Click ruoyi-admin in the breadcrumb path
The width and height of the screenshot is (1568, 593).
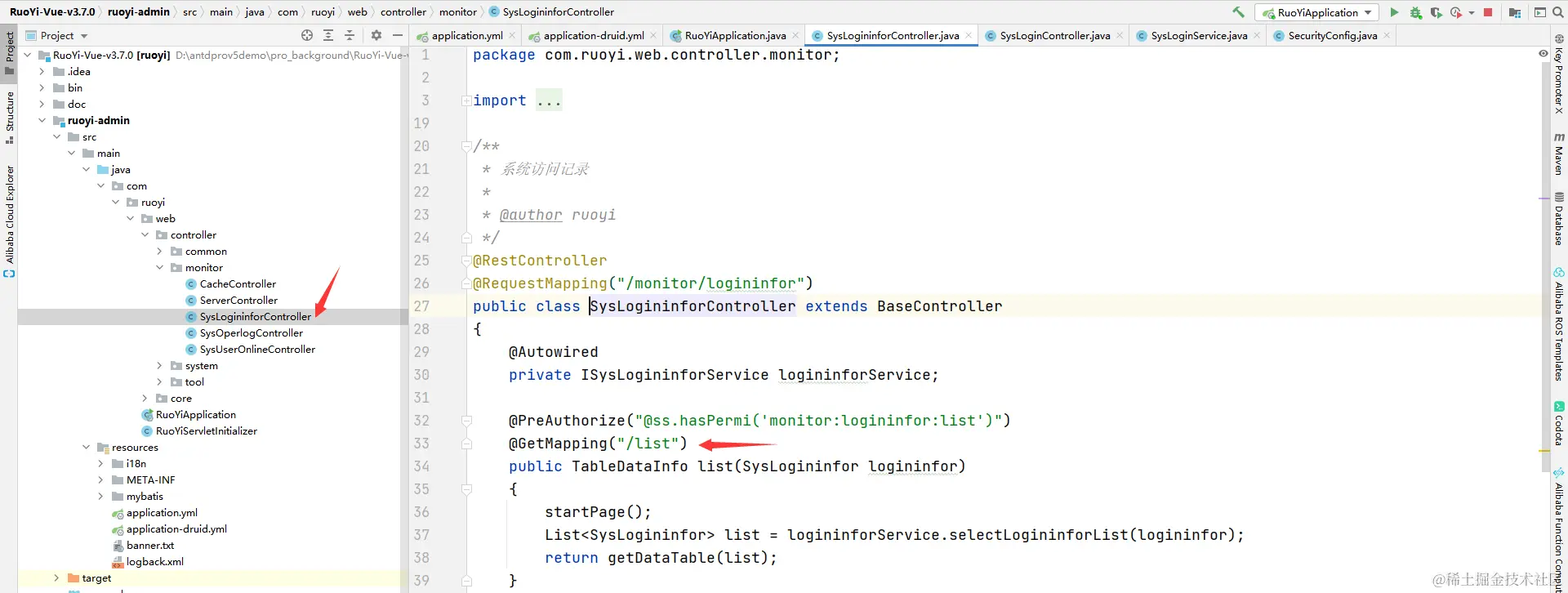tap(139, 12)
